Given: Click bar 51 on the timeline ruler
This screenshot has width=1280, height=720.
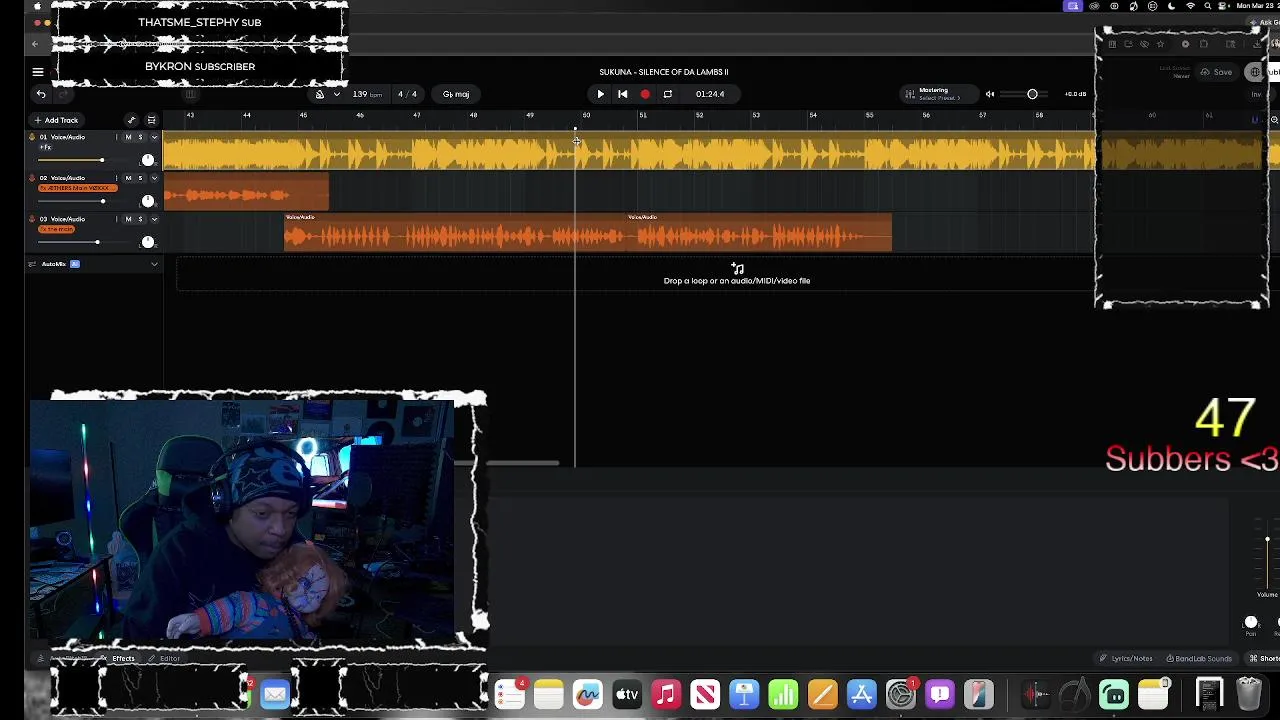Looking at the screenshot, I should pyautogui.click(x=643, y=116).
